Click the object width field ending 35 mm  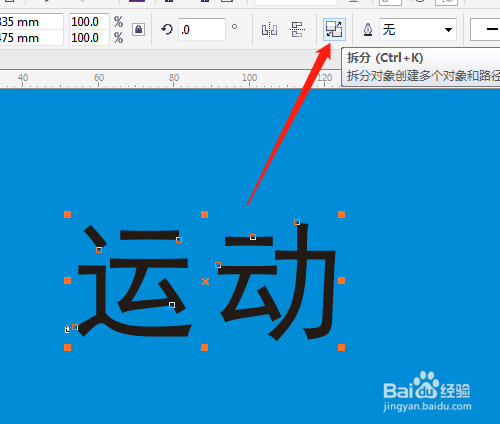point(31,22)
